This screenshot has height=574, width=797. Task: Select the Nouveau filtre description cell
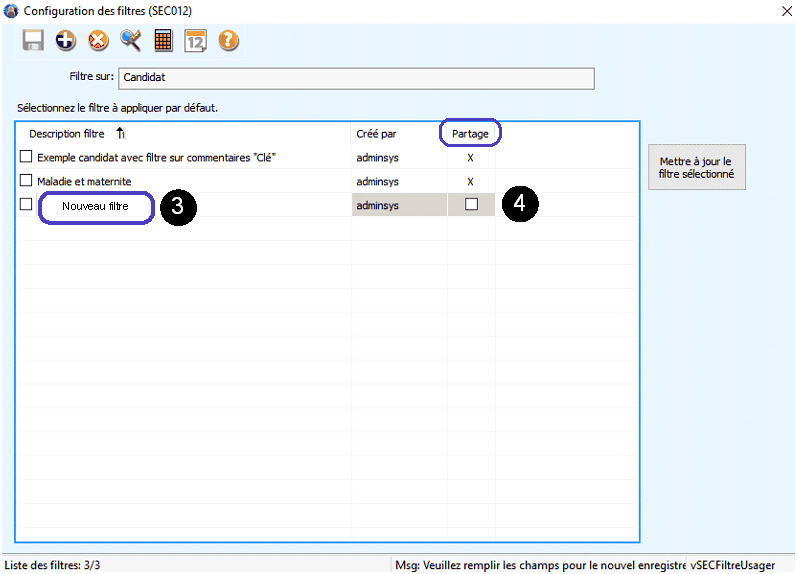95,207
